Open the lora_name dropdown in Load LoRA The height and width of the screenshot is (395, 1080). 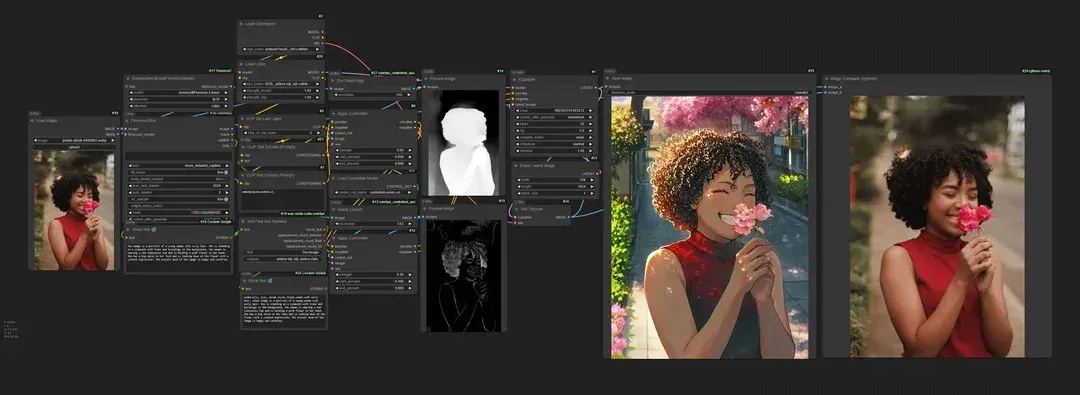281,83
